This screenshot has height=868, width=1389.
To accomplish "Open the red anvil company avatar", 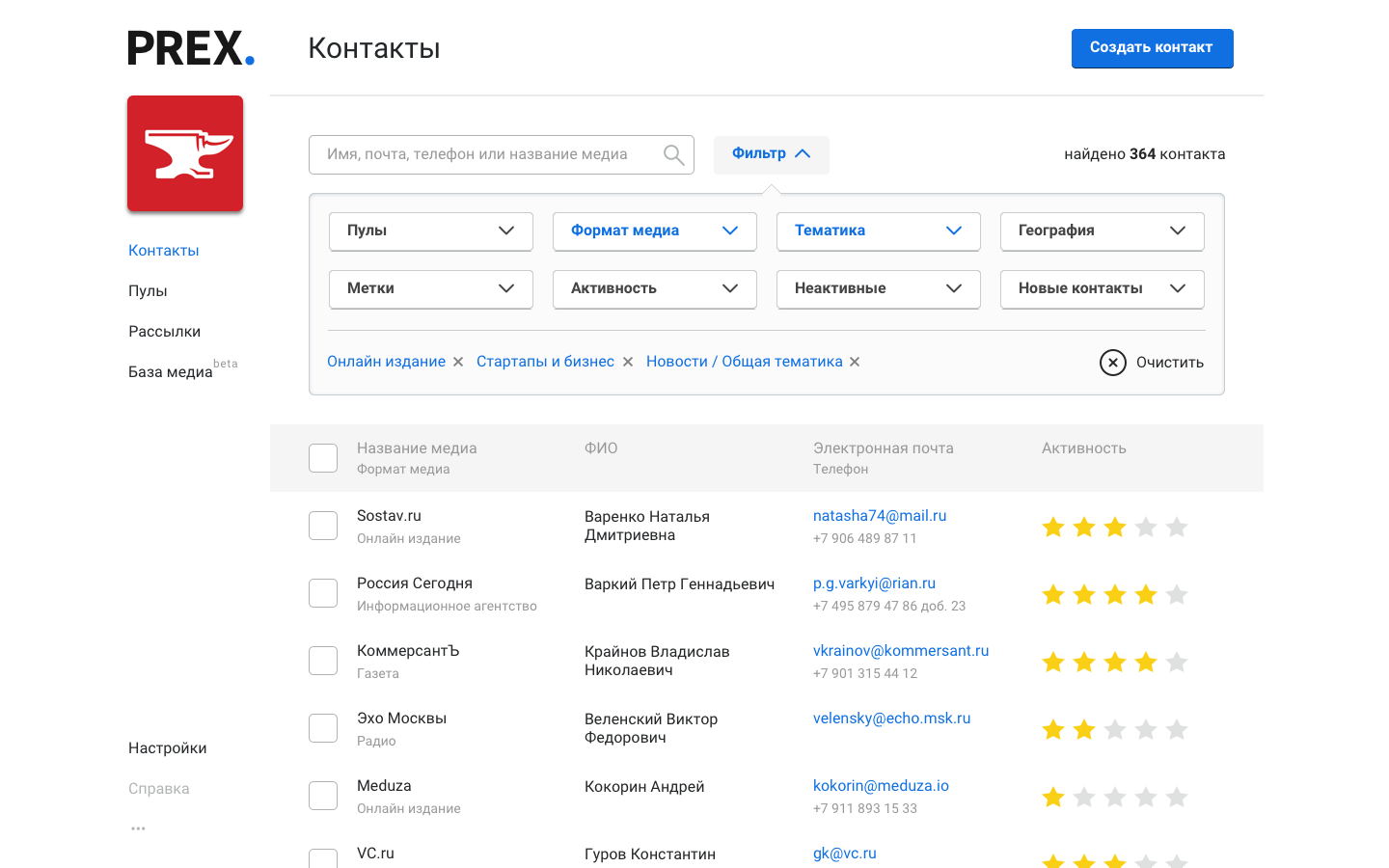I will click(x=185, y=153).
